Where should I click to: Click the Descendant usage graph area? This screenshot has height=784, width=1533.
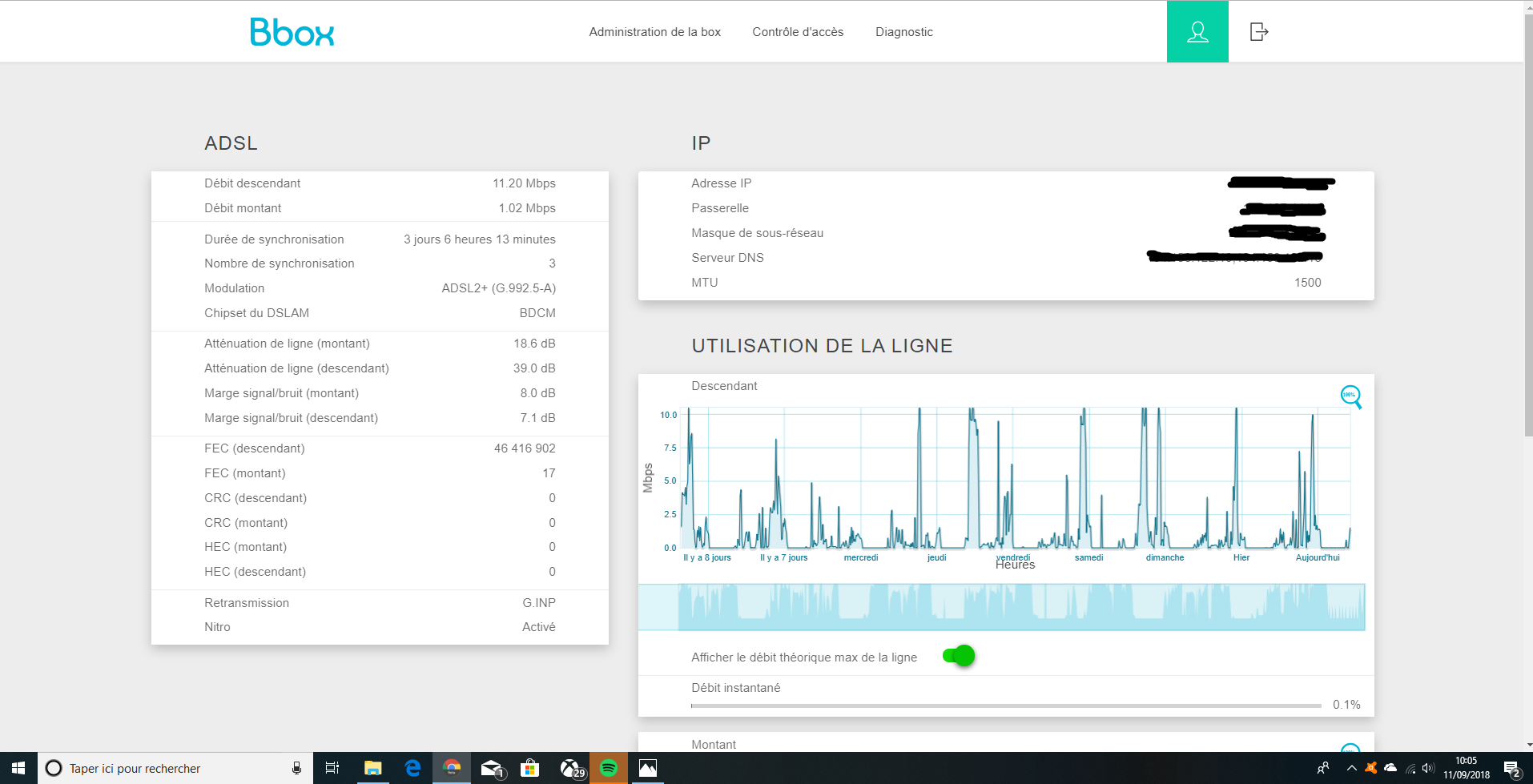(x=1016, y=479)
